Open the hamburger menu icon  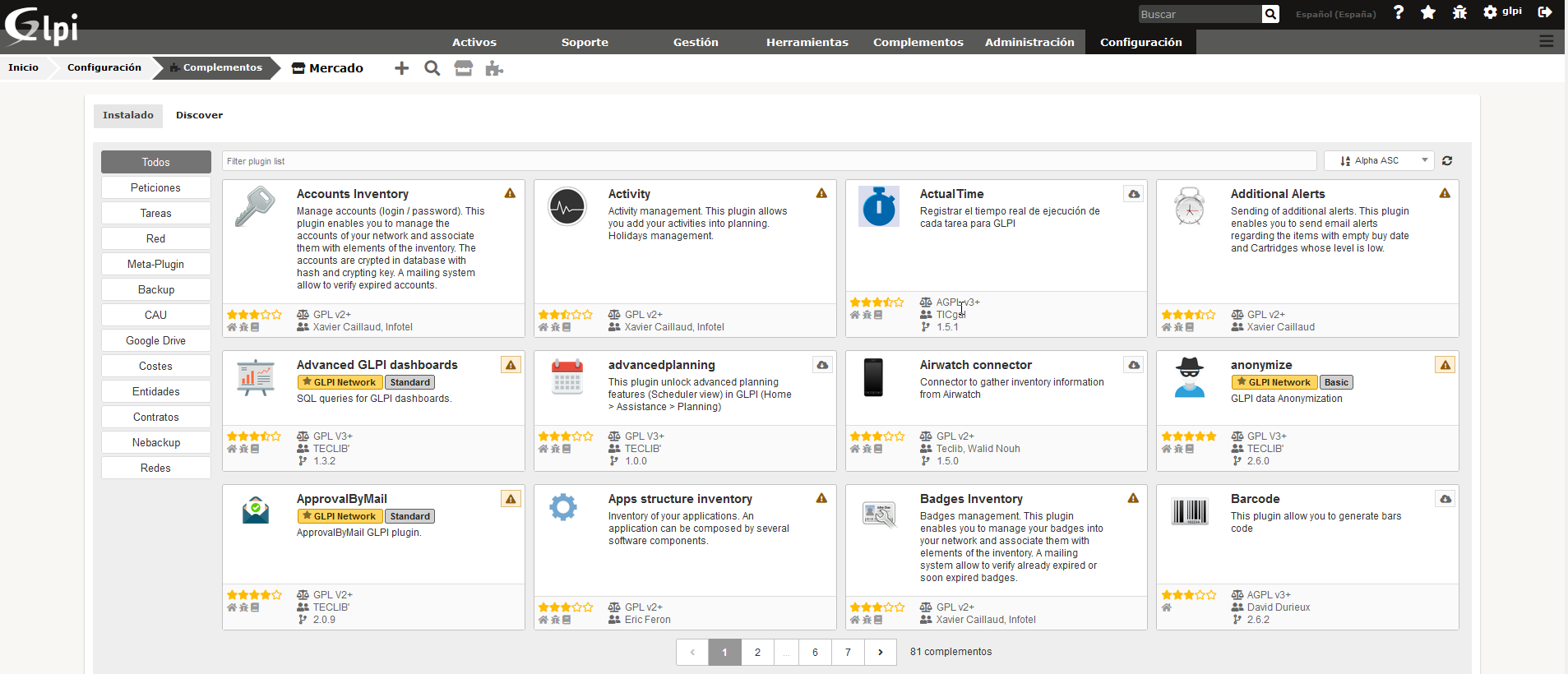click(1547, 41)
